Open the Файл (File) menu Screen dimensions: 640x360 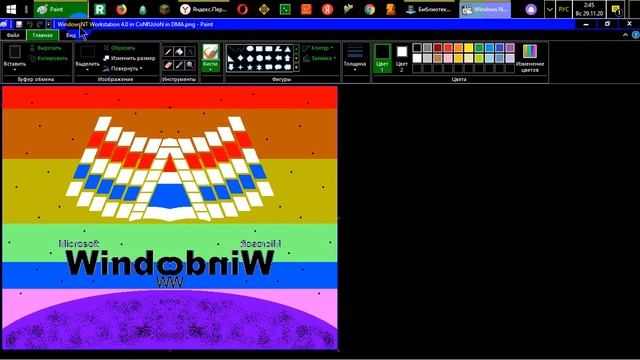pyautogui.click(x=13, y=35)
